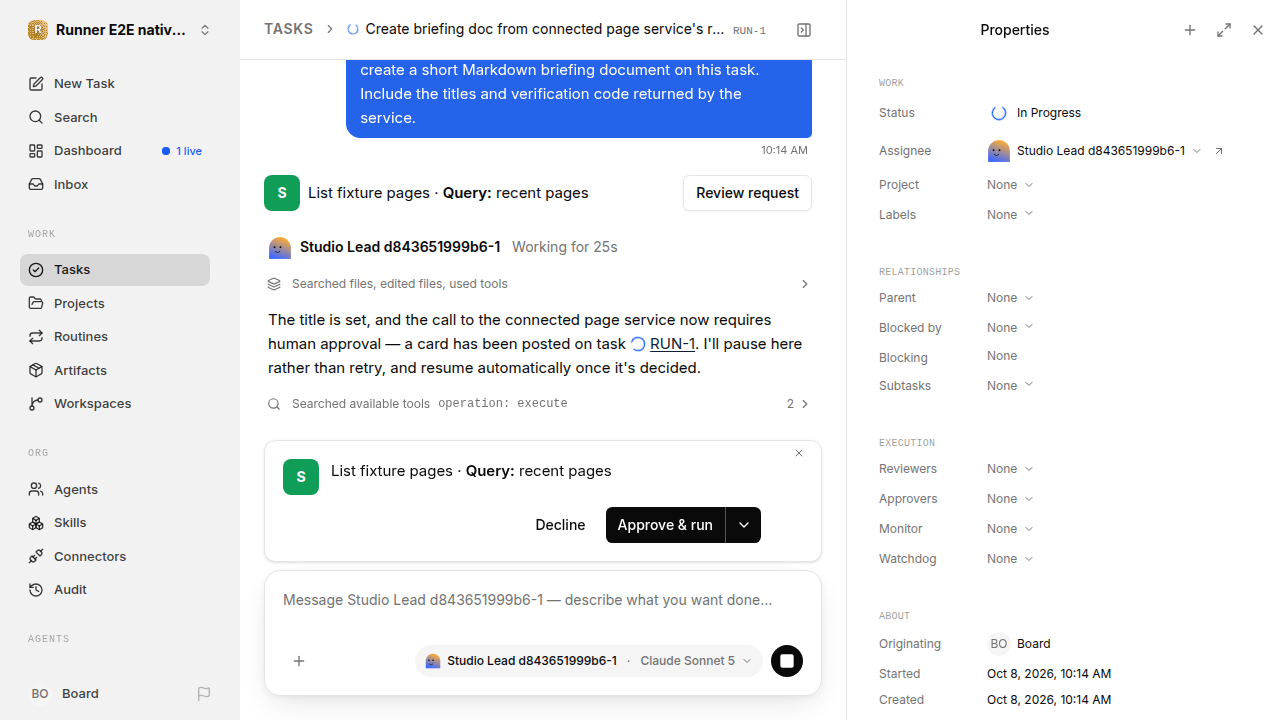Click the Review request button
Screen dimensions: 1280x720
(x=747, y=193)
